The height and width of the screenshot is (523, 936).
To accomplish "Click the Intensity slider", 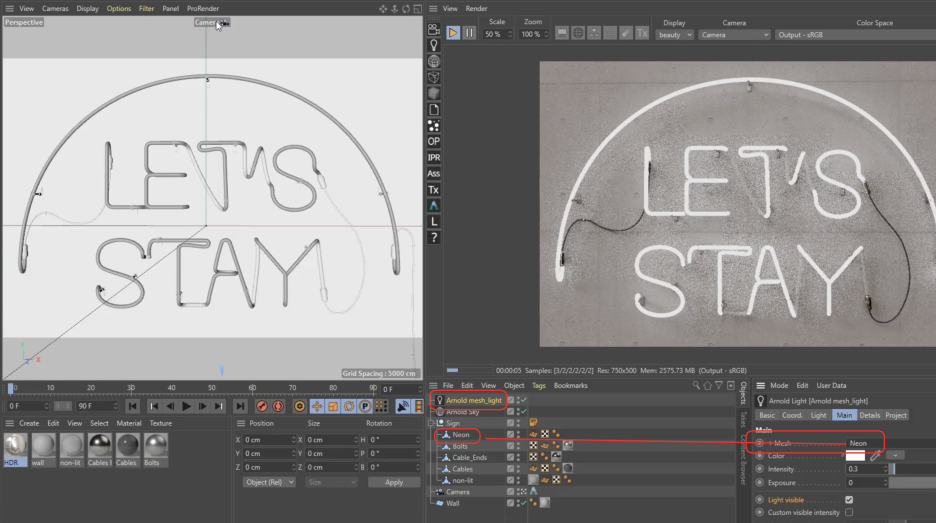I will click(x=914, y=469).
